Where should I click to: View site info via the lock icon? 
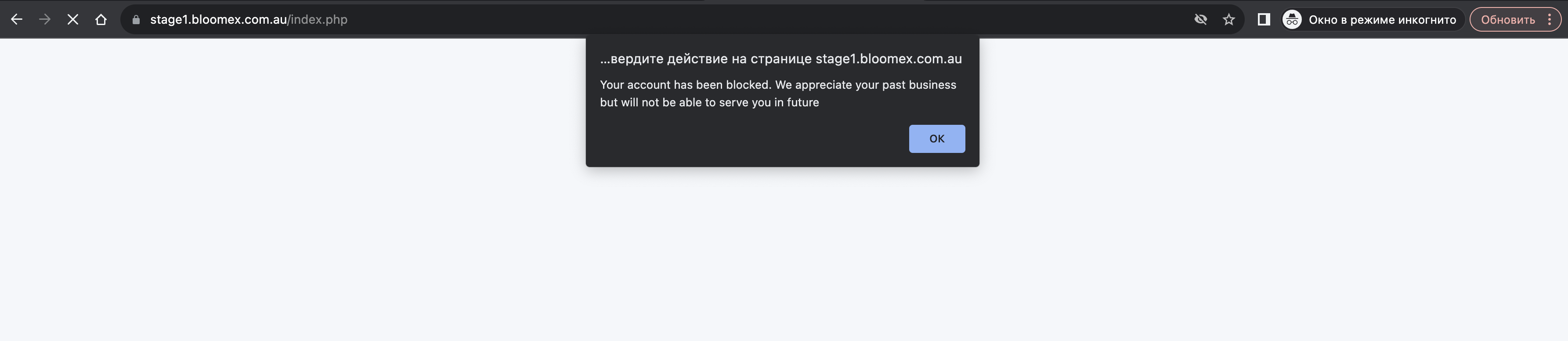coord(136,19)
